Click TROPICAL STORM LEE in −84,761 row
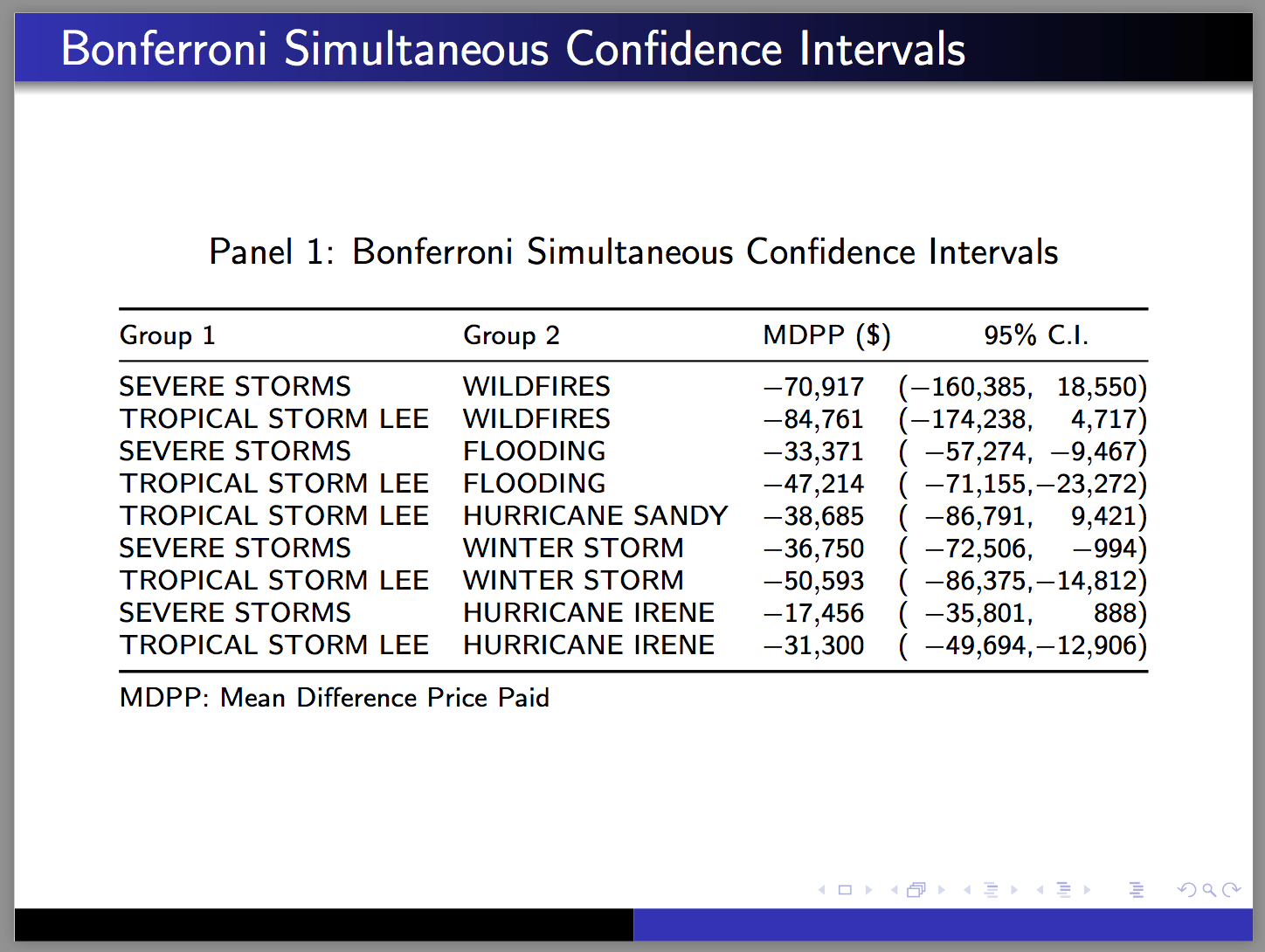 (274, 418)
